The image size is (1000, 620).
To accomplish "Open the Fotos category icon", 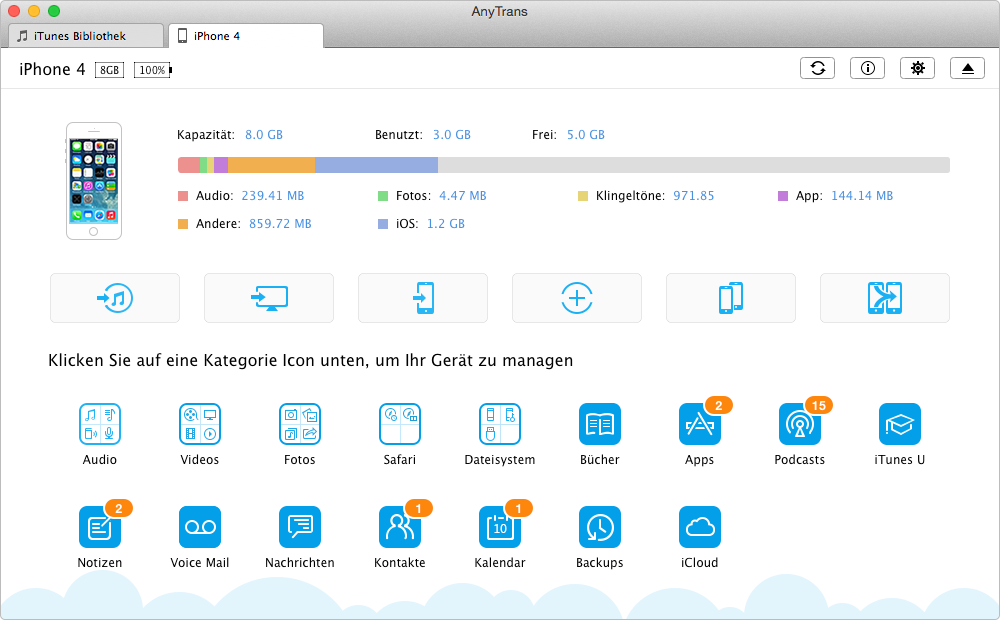I will pyautogui.click(x=300, y=424).
